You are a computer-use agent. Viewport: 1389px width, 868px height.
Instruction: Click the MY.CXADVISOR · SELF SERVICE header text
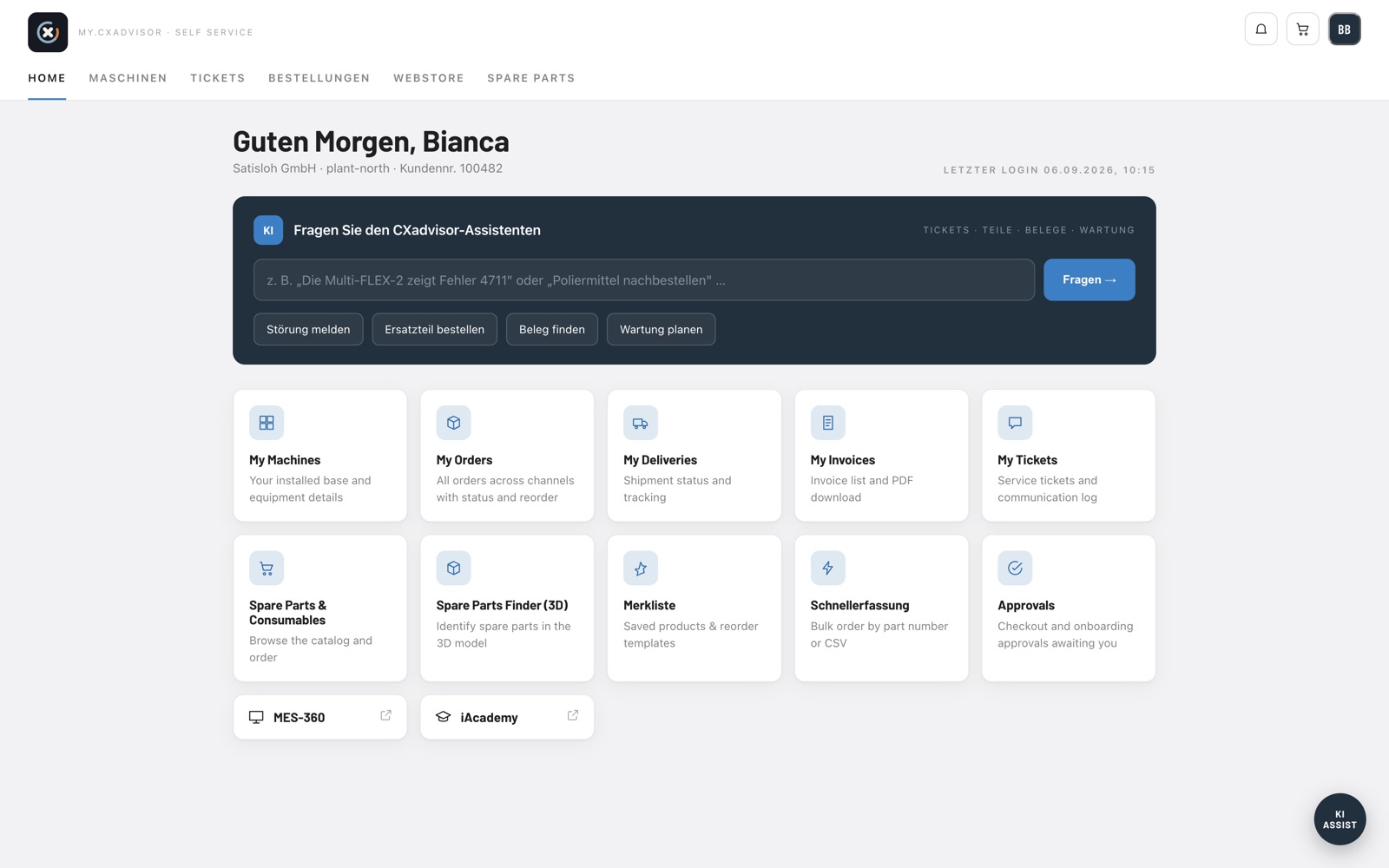pyautogui.click(x=166, y=32)
